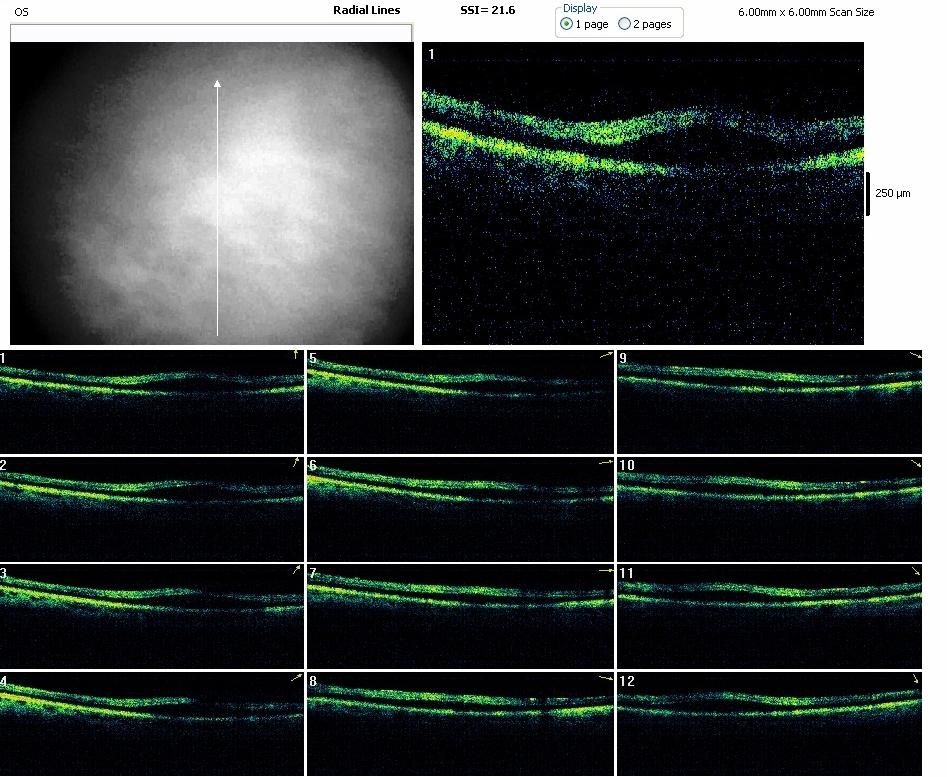Click the scan direction arrow in thumbnail 1
The width and height of the screenshot is (947, 777).
tap(296, 355)
